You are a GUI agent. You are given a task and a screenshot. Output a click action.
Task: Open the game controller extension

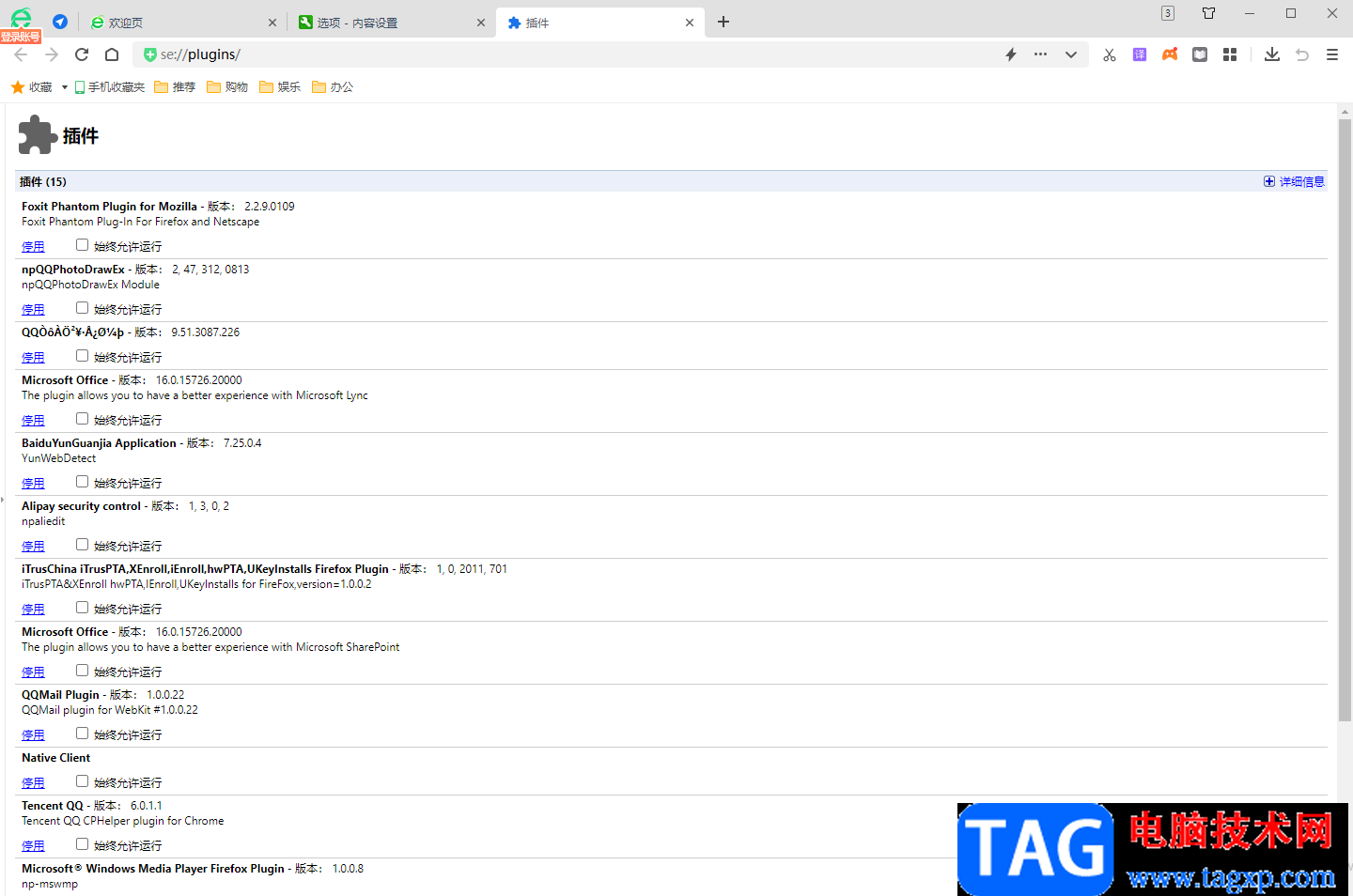[x=1170, y=54]
